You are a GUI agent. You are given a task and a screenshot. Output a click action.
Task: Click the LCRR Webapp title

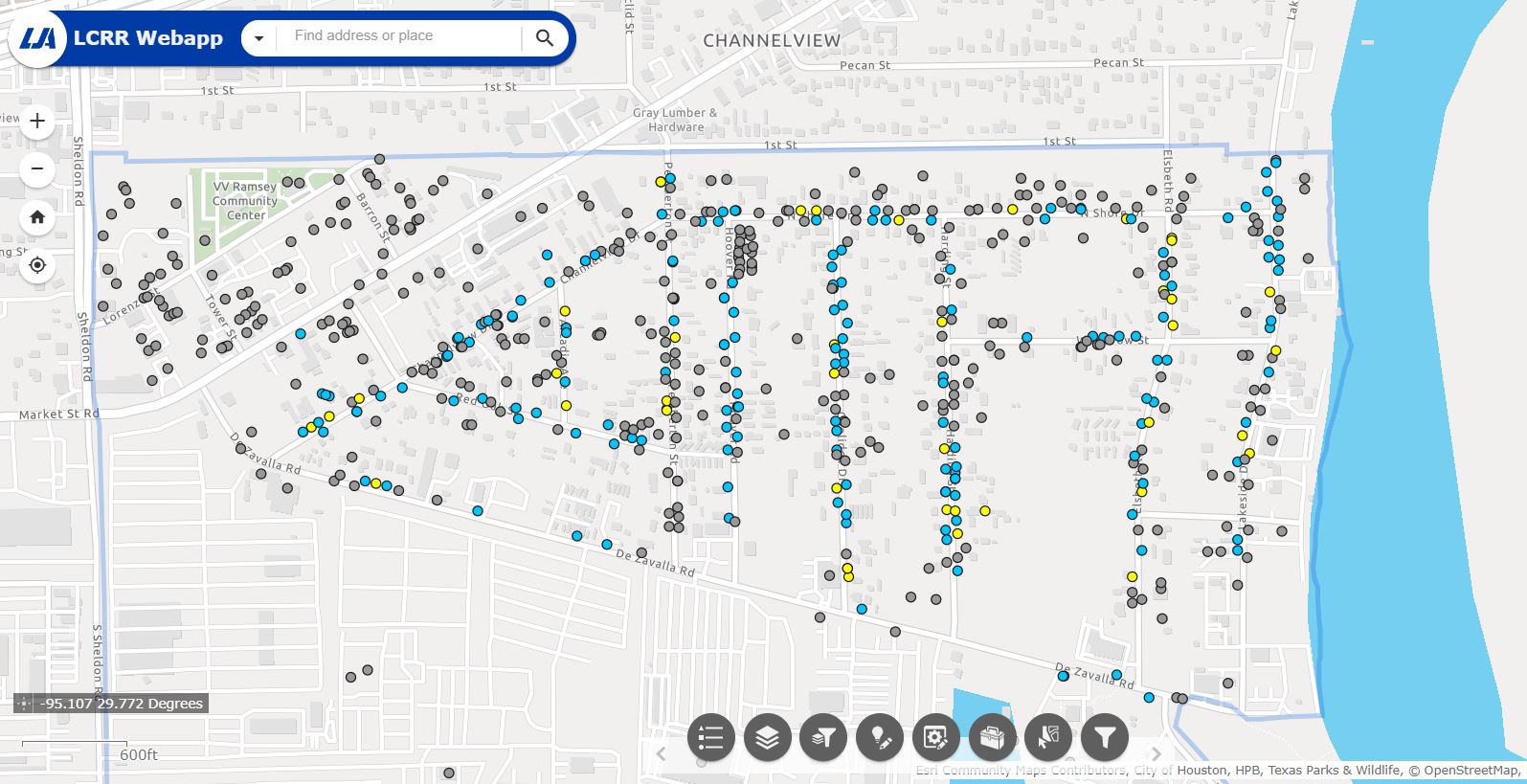point(148,38)
